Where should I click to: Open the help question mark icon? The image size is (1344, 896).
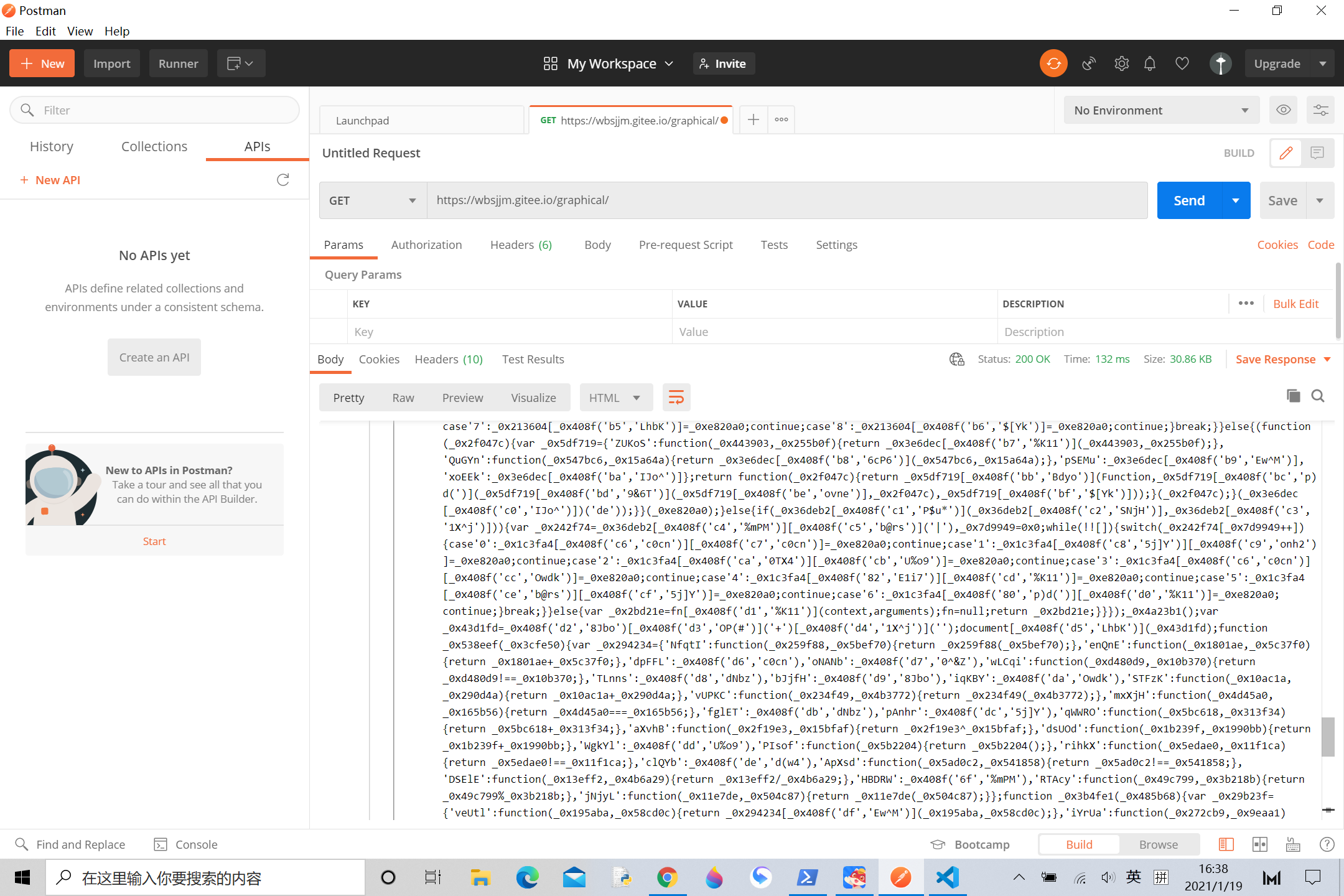(x=1327, y=844)
